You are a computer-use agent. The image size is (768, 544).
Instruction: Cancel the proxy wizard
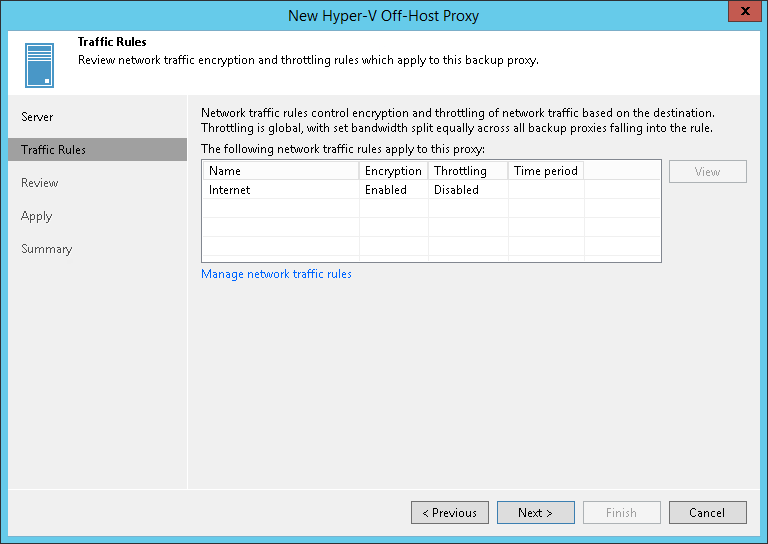707,513
